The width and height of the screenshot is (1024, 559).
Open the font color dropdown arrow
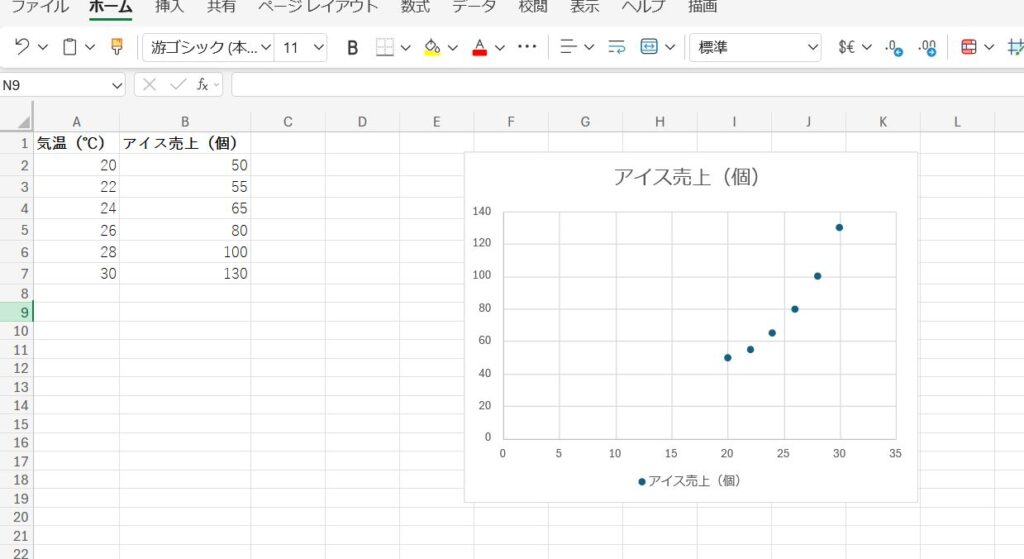tap(500, 47)
